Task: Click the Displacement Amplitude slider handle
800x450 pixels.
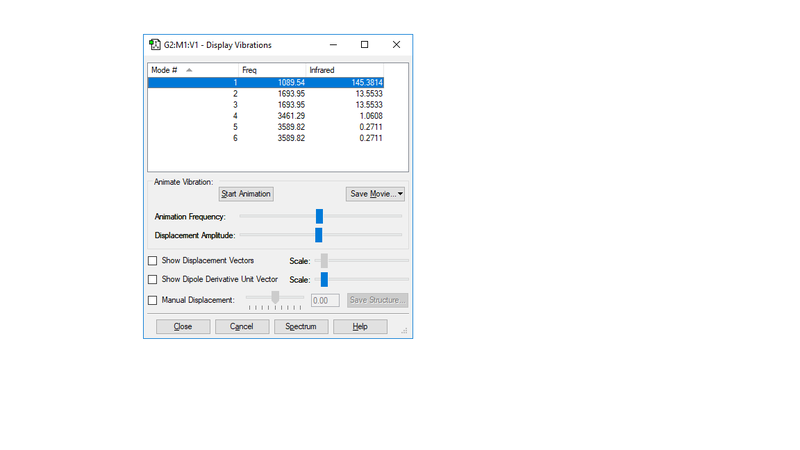Action: [319, 235]
